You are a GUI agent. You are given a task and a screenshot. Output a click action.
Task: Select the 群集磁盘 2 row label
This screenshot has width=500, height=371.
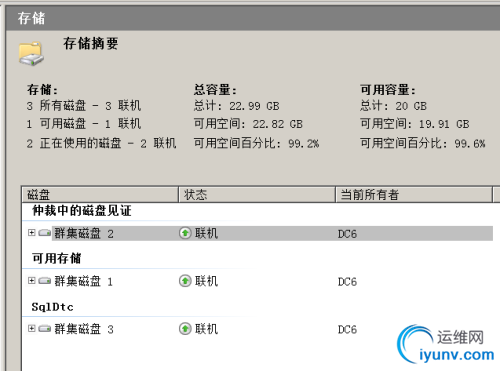pyautogui.click(x=84, y=233)
